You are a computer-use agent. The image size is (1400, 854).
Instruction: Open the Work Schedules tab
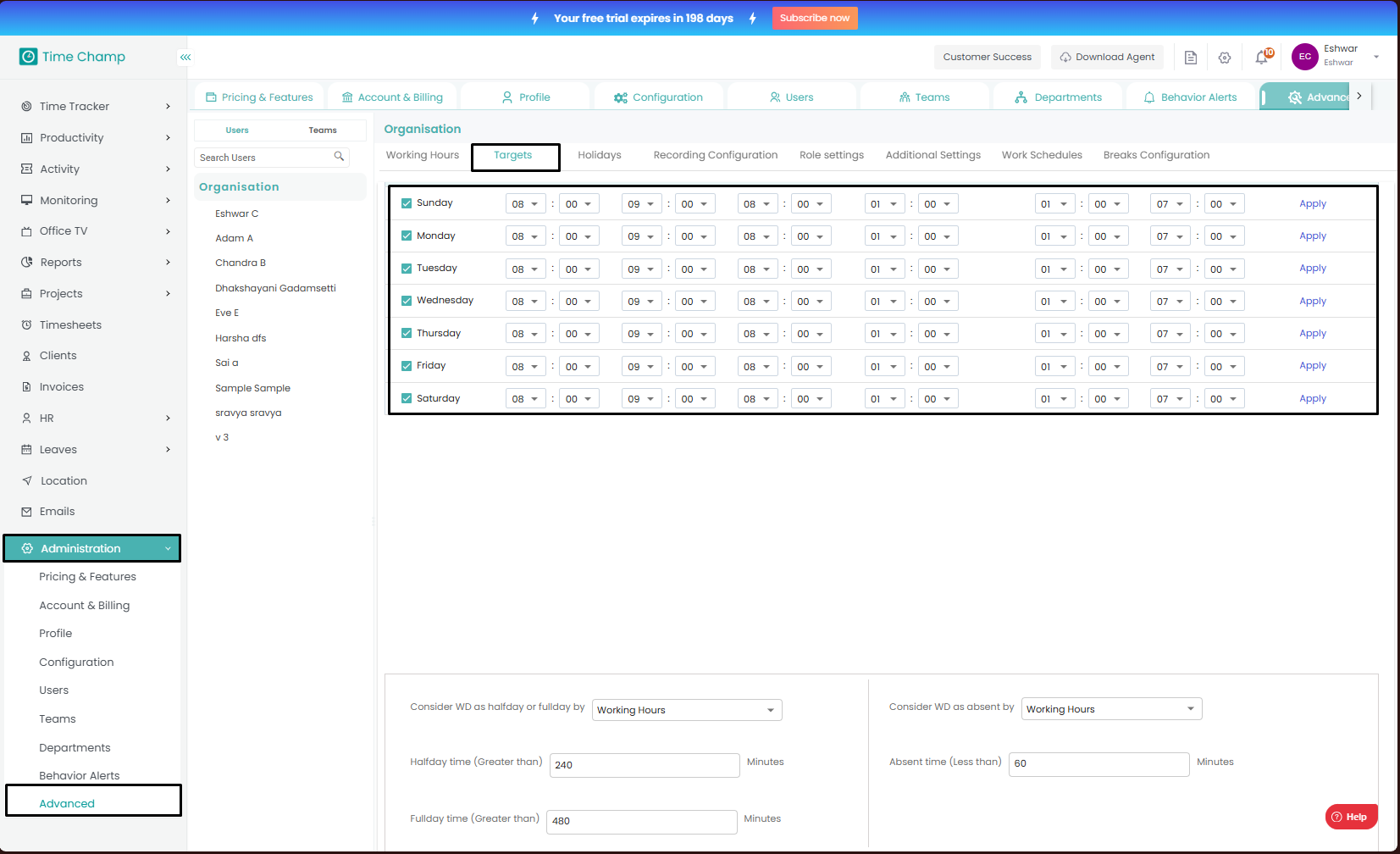pos(1041,155)
